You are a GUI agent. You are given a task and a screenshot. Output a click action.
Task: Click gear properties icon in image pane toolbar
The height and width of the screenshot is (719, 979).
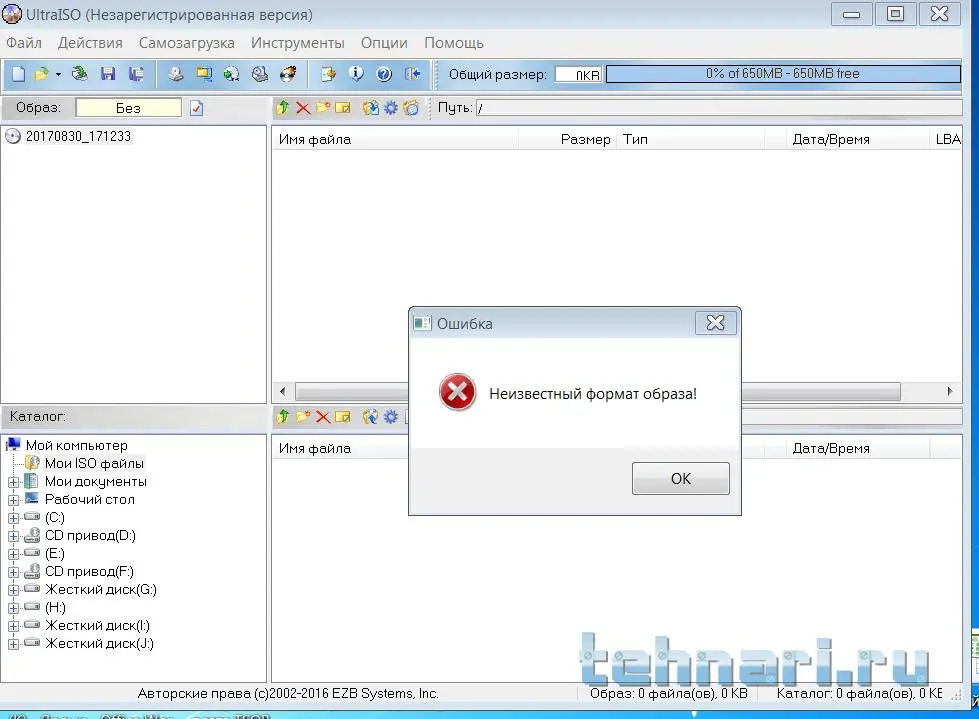(x=391, y=108)
